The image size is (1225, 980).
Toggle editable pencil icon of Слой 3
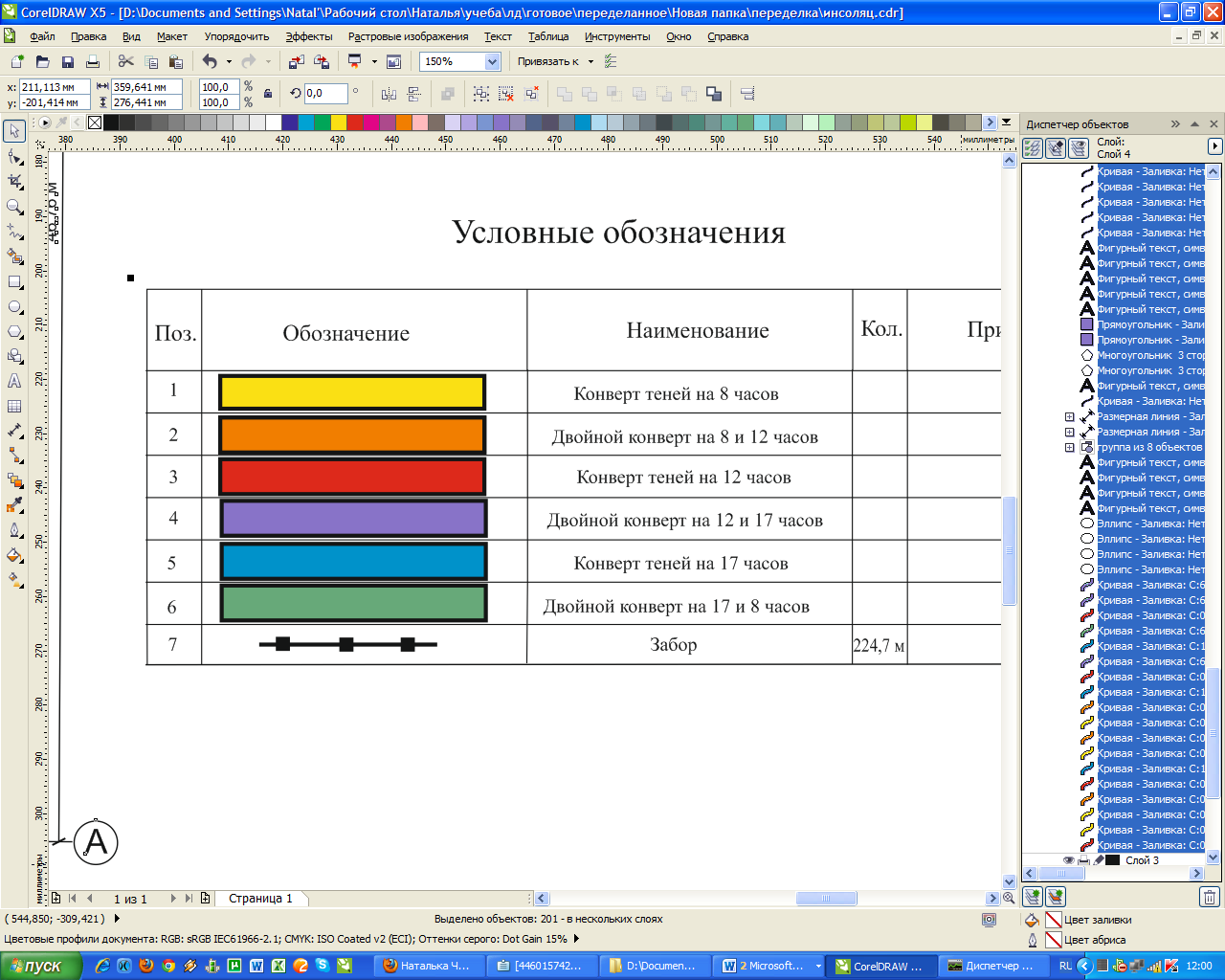(x=1098, y=860)
